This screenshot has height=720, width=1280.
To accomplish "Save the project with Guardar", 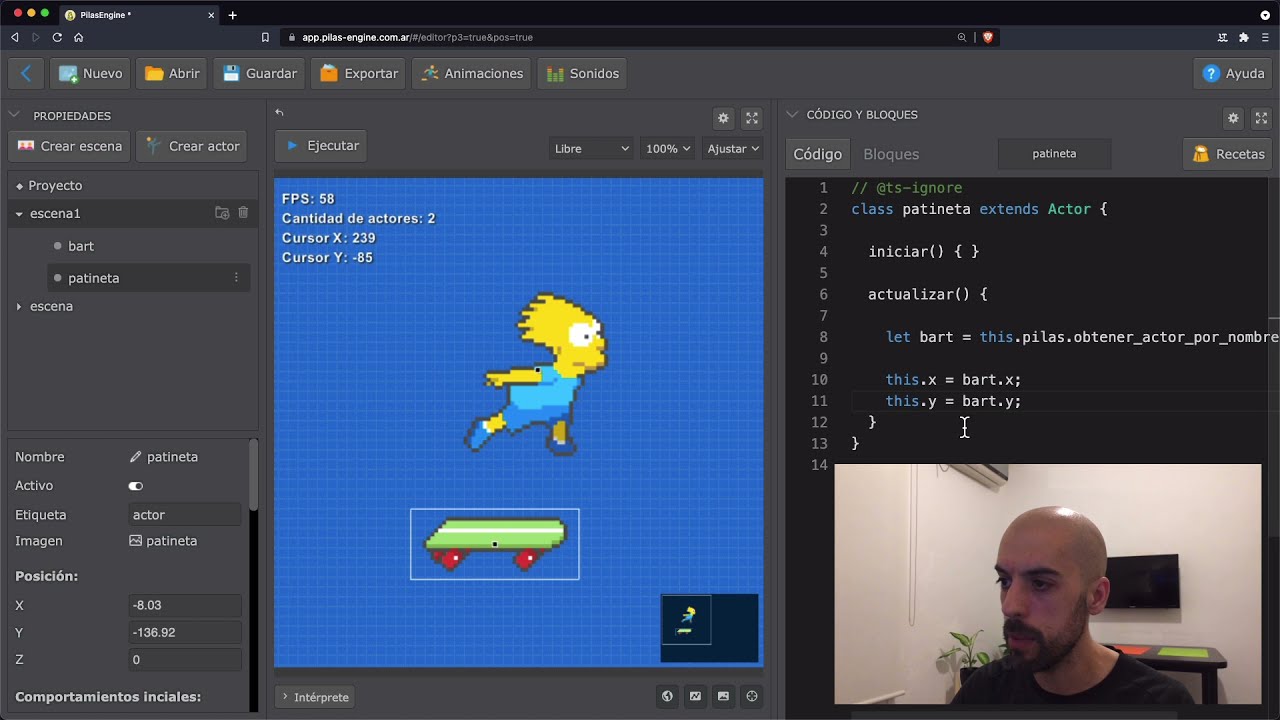I will click(260, 73).
